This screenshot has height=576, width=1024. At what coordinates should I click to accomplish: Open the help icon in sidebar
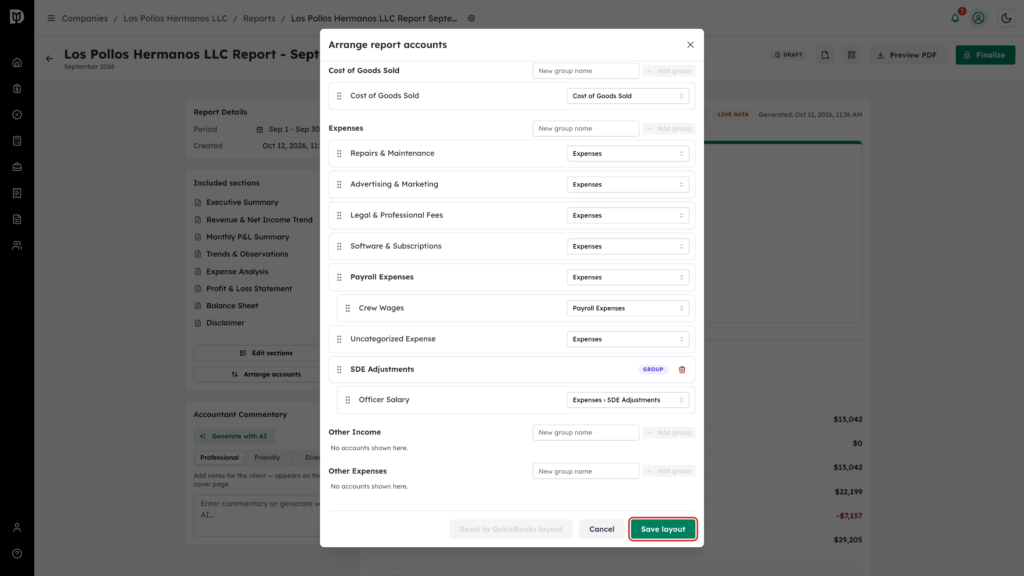[x=17, y=554]
